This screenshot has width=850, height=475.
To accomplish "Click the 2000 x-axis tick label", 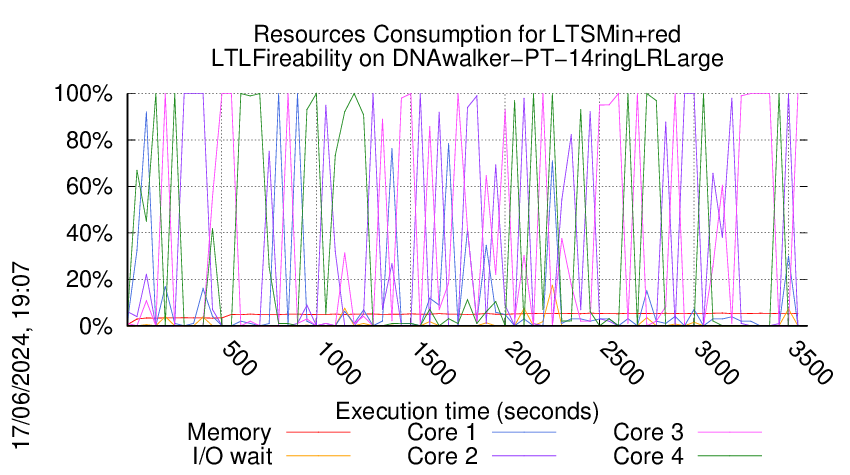I will (527, 363).
